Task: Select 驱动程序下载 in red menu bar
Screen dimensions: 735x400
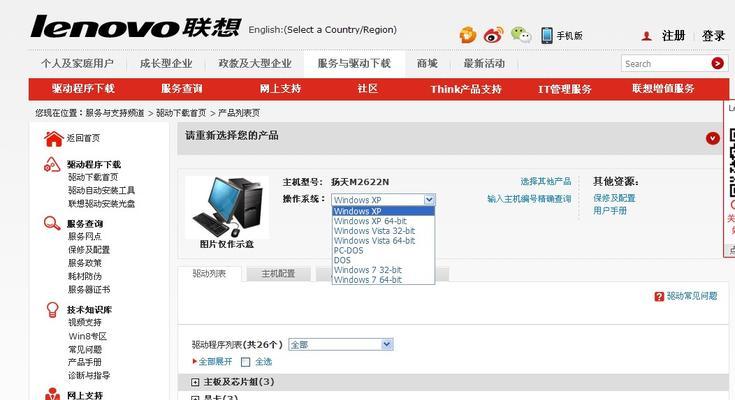Action: point(83,89)
